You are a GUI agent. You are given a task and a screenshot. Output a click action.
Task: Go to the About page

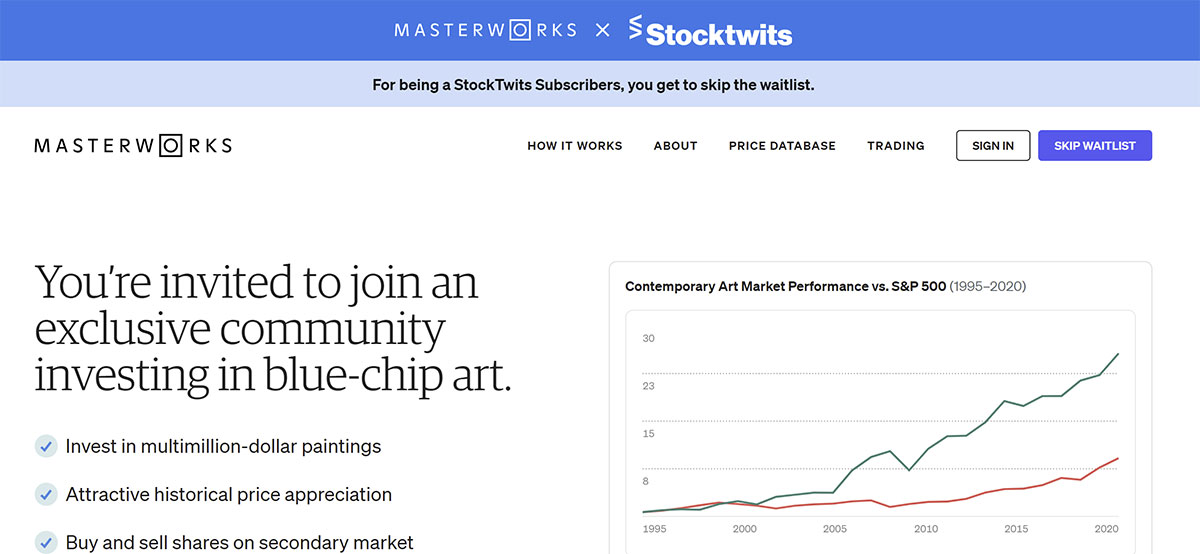675,146
